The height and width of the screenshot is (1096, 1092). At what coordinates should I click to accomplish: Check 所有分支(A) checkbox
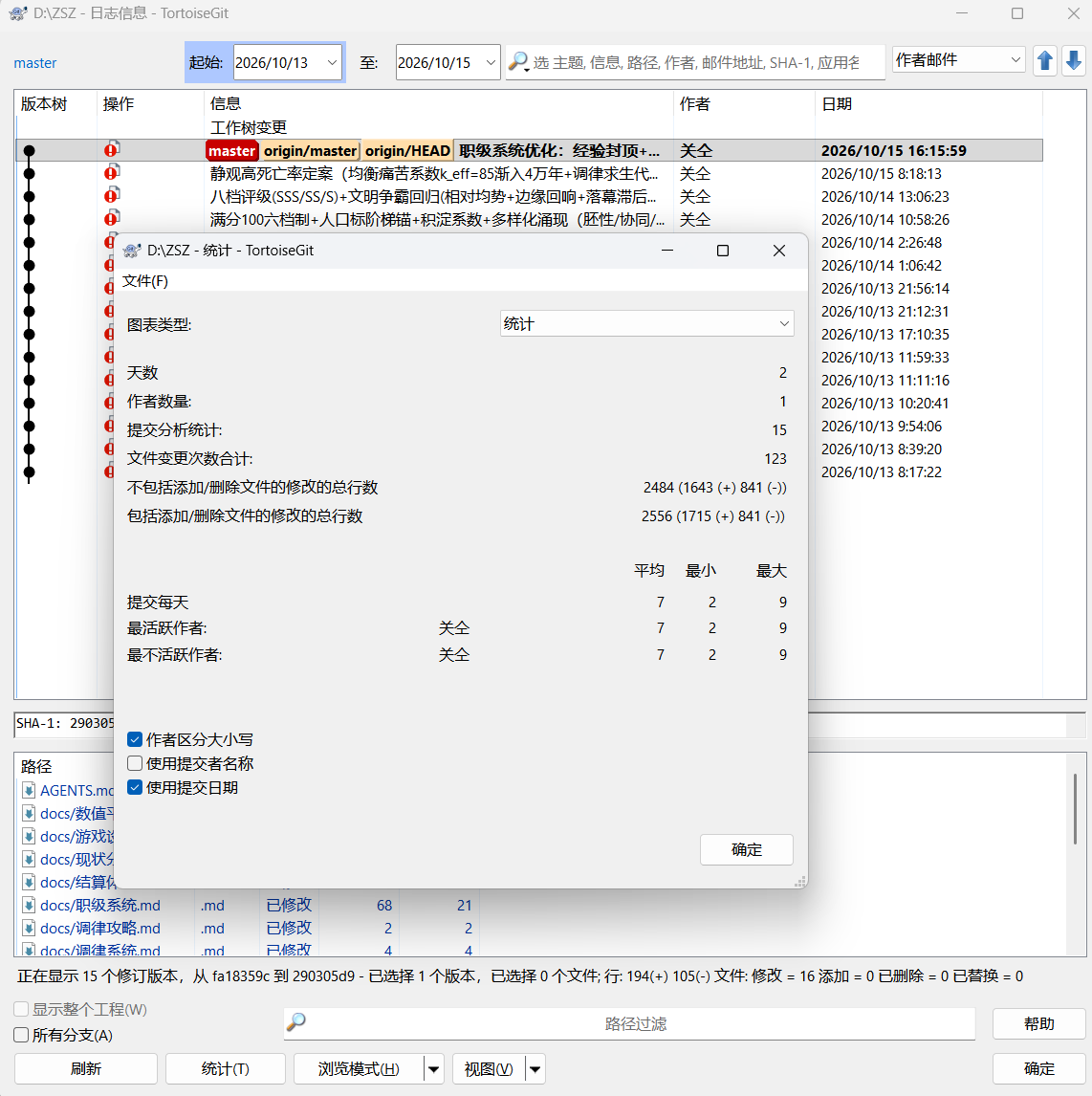click(x=21, y=1035)
